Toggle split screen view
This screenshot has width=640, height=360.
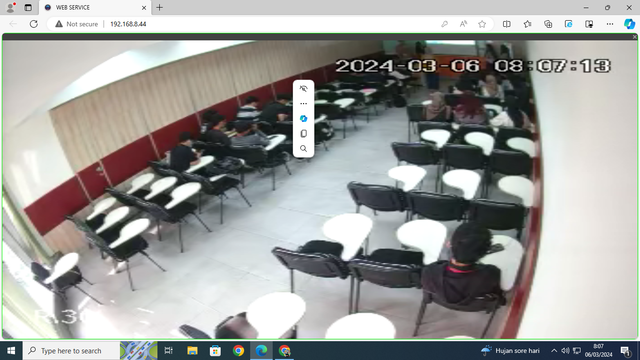point(507,24)
